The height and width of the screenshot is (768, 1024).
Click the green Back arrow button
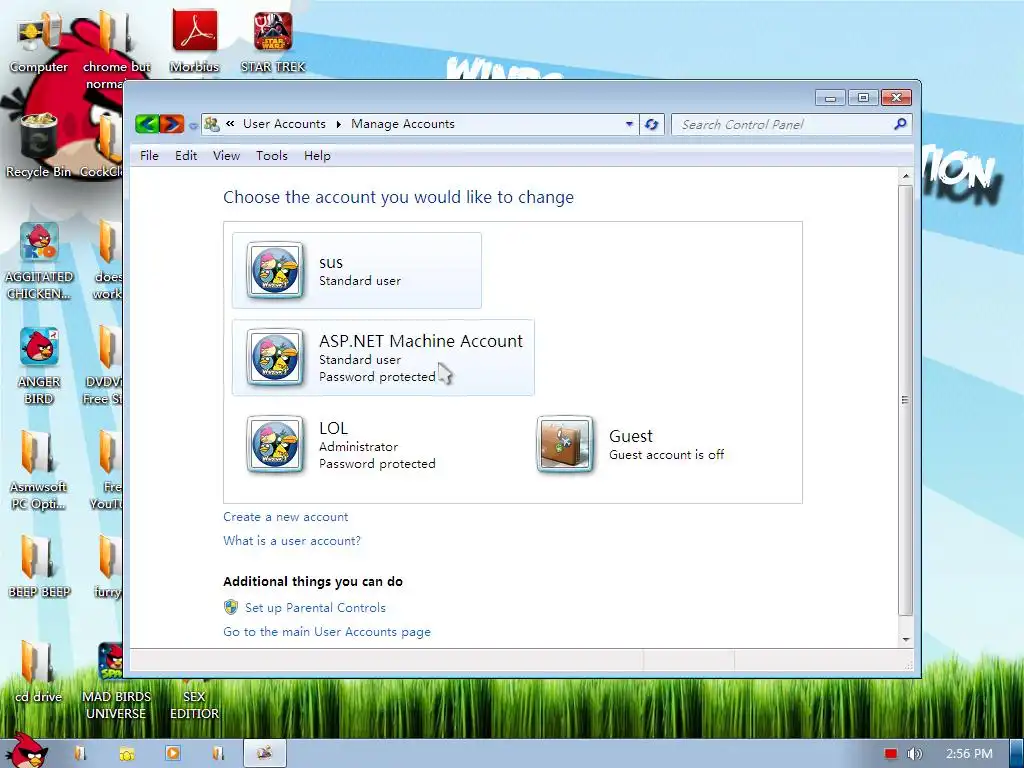coord(148,123)
